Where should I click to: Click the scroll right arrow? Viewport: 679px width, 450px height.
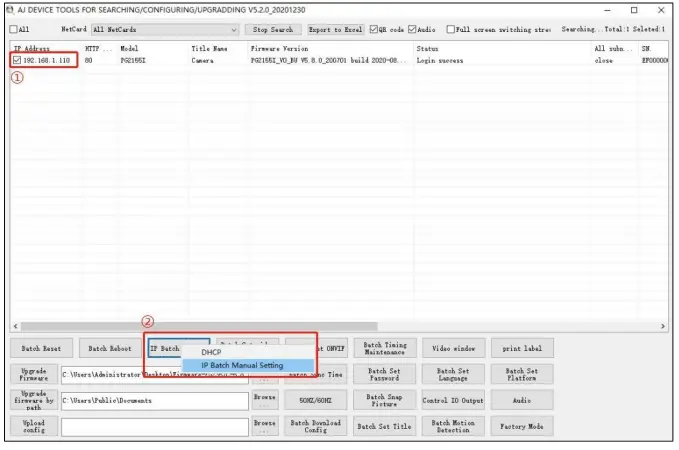(x=663, y=326)
